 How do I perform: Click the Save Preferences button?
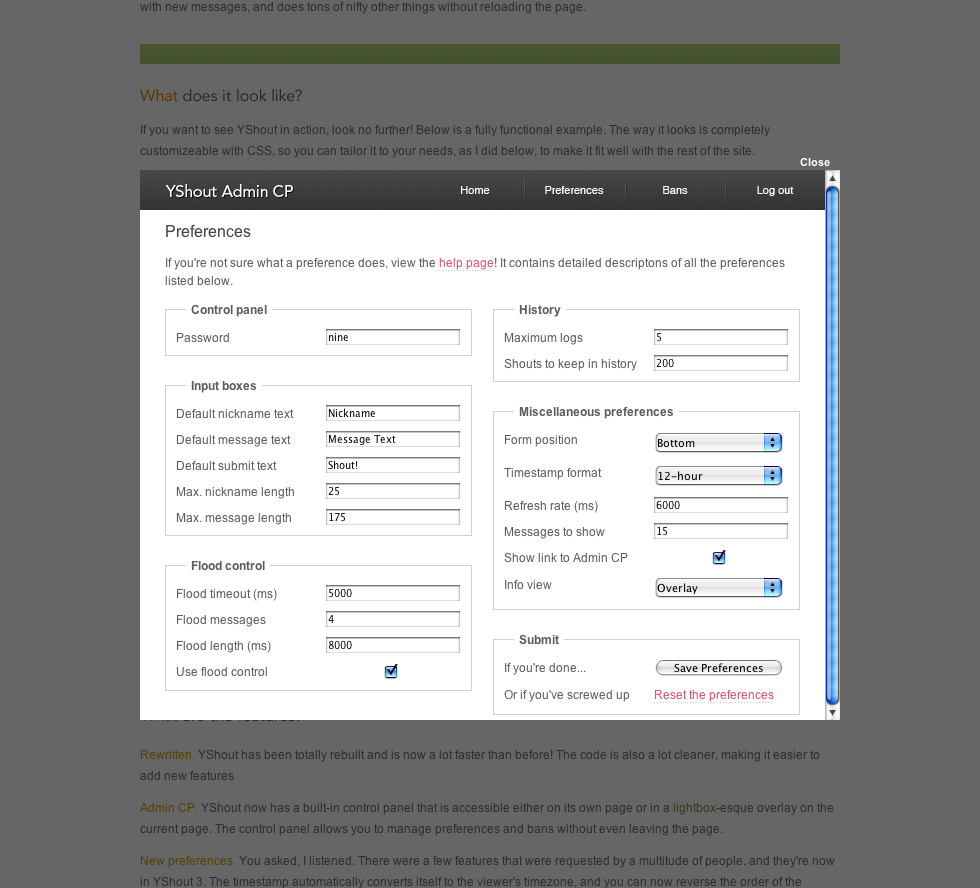[719, 668]
